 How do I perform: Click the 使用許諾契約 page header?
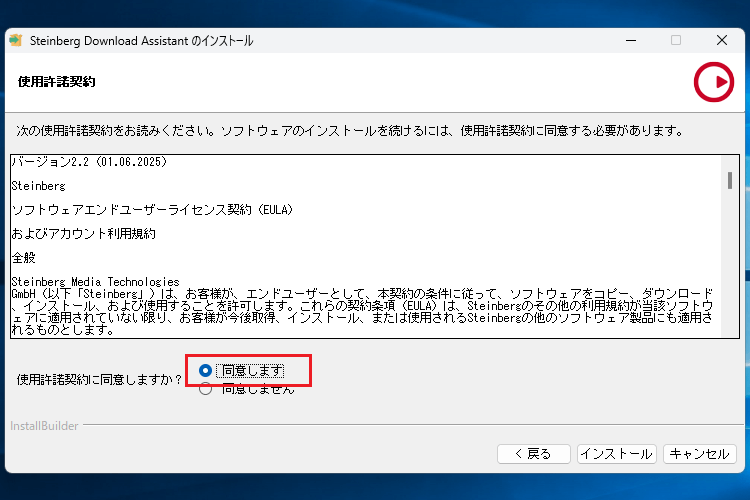tap(56, 81)
